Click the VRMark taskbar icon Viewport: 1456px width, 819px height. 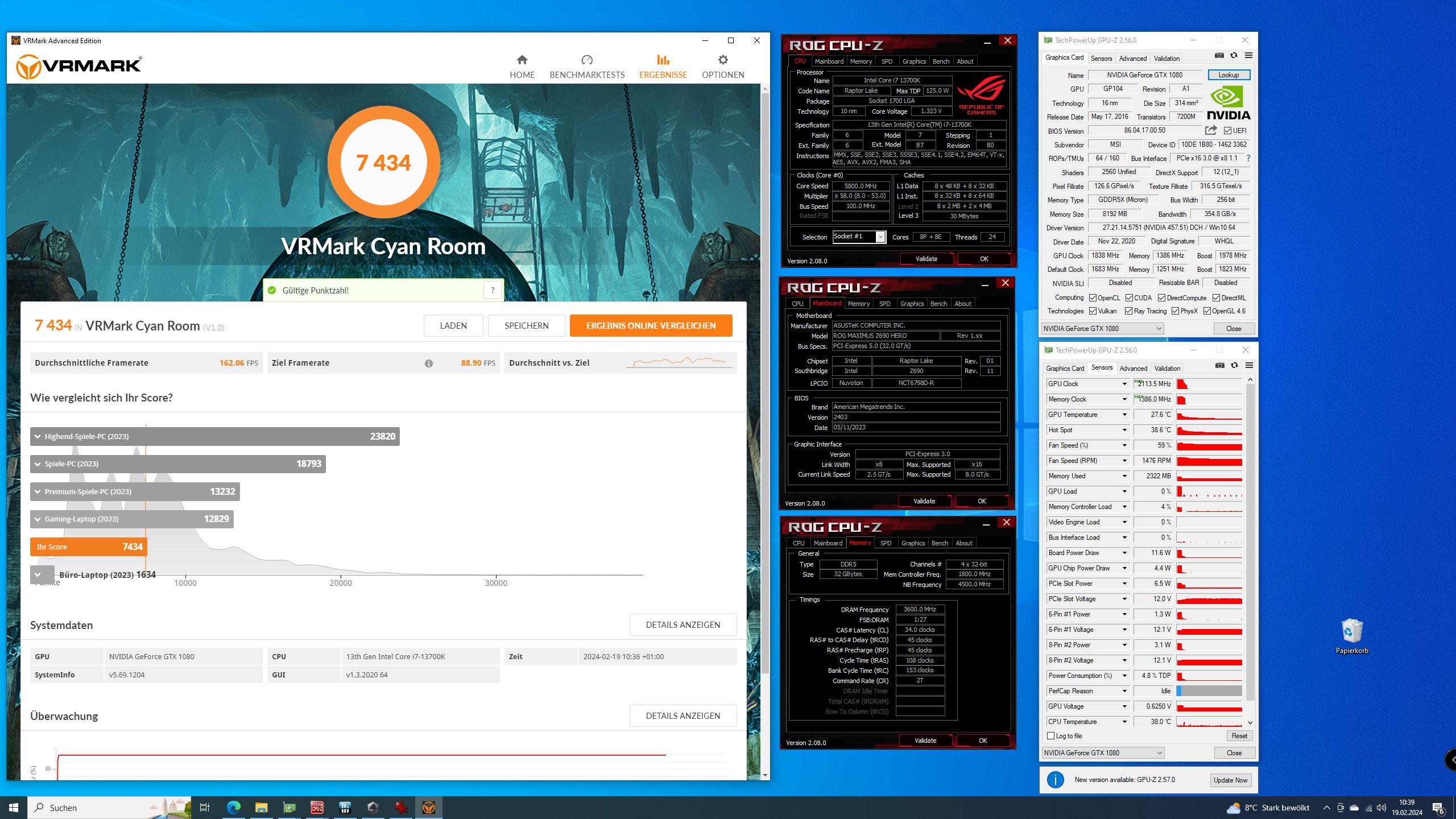(429, 808)
